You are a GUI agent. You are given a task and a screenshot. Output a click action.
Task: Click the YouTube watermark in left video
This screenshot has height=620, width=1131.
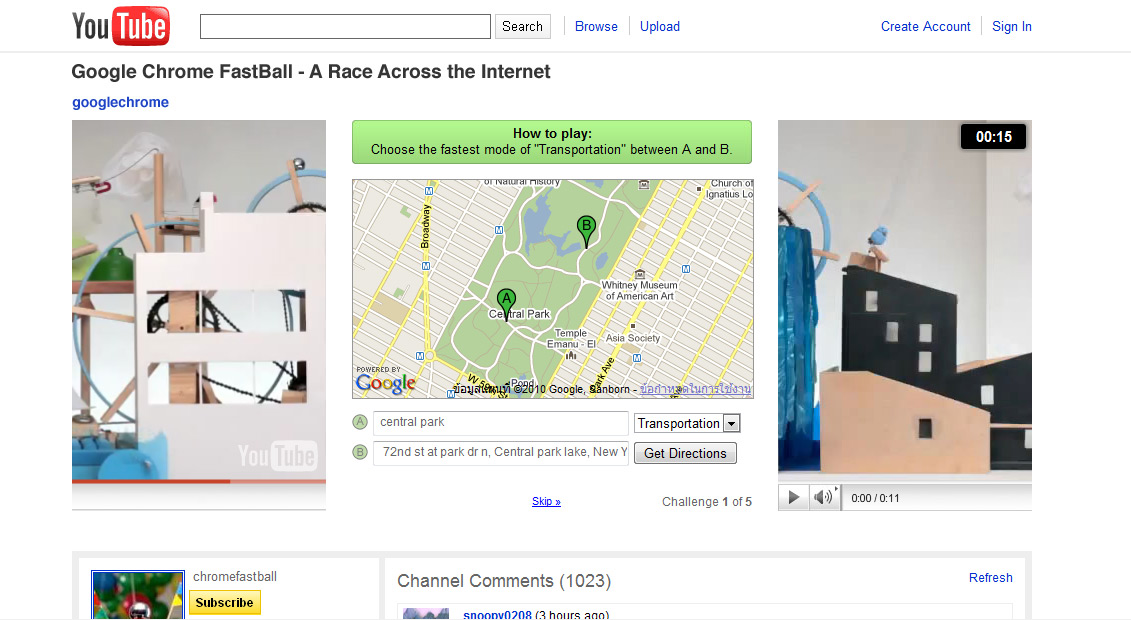coord(277,456)
